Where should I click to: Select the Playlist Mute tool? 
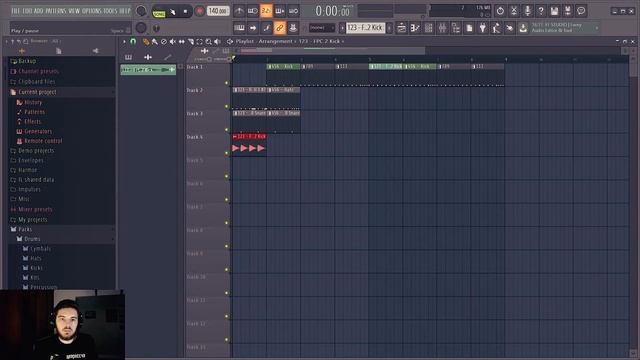click(173, 41)
